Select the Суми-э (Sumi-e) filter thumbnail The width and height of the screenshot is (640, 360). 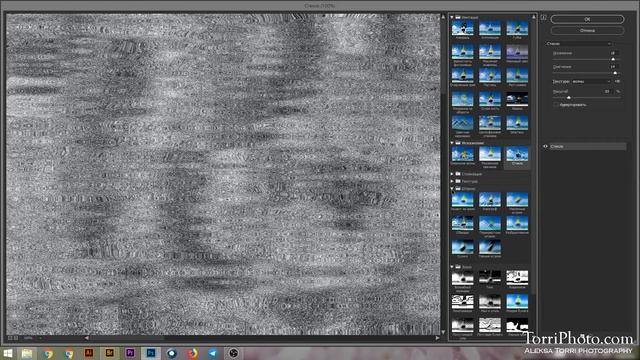[462, 247]
